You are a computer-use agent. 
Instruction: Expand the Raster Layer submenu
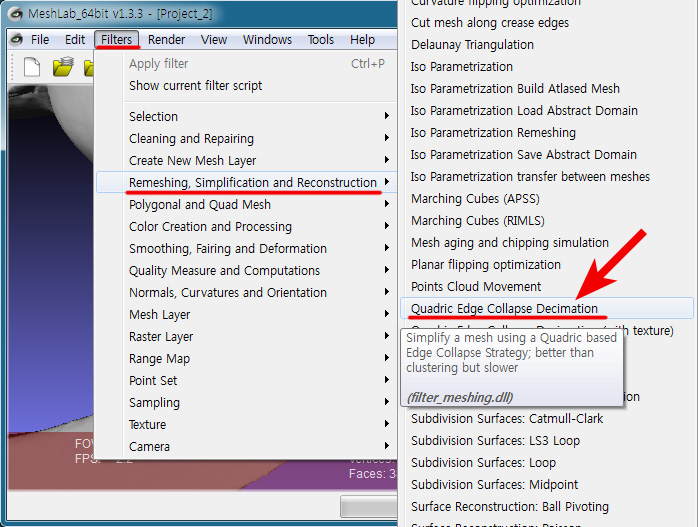coord(246,336)
